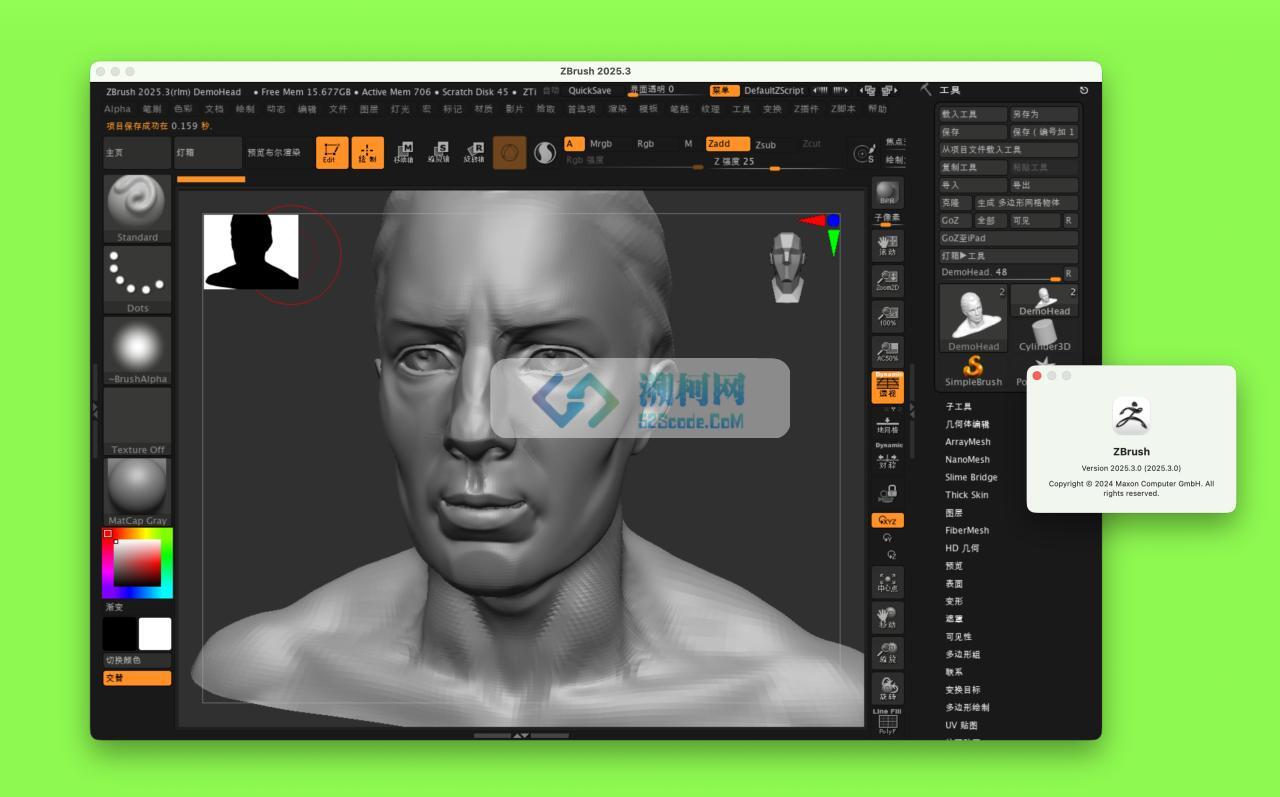Enable the Zsub mode

[766, 144]
